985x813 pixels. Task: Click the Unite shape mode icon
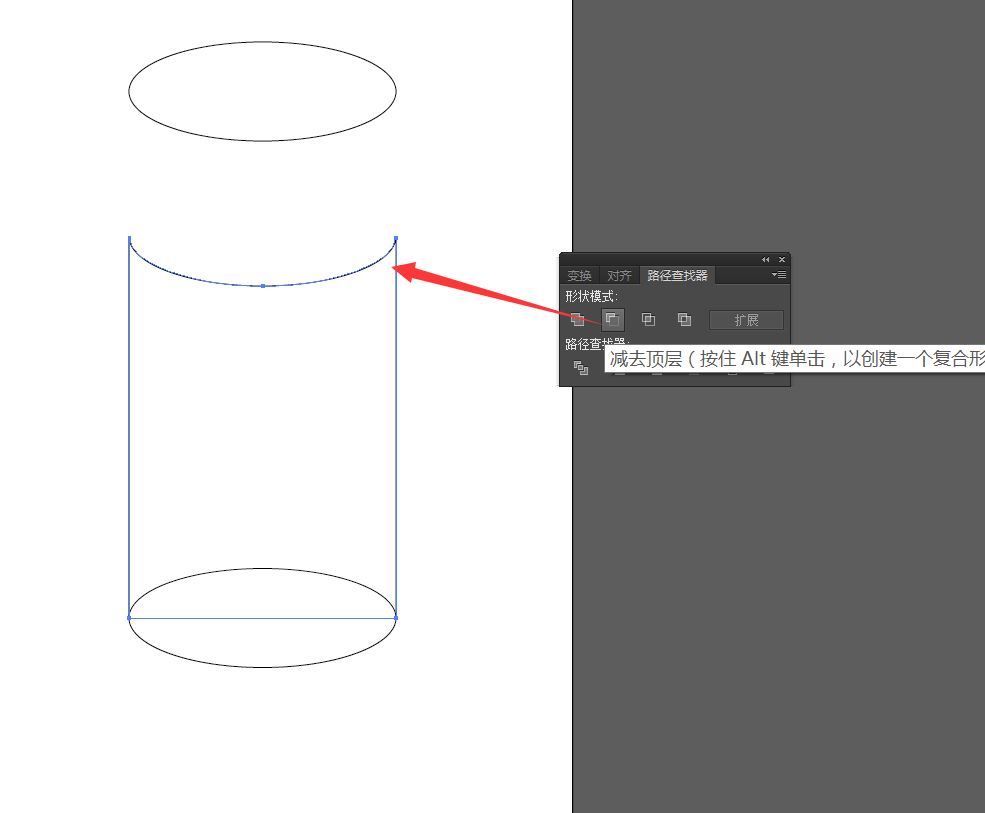point(577,320)
